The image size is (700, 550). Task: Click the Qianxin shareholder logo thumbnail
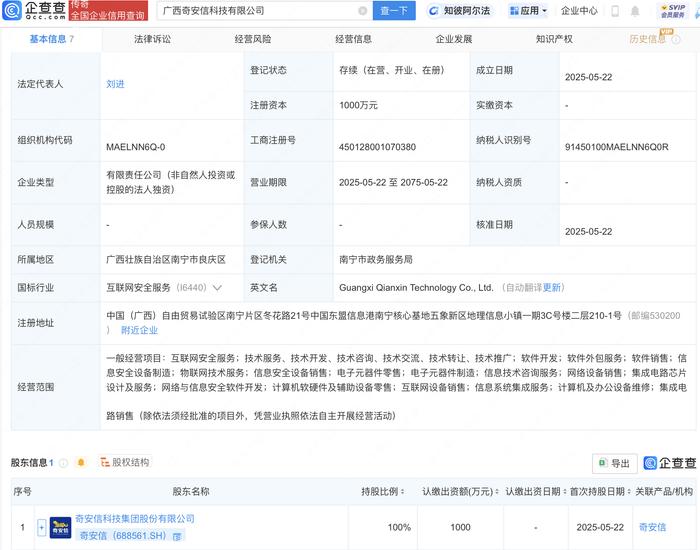[x=60, y=528]
